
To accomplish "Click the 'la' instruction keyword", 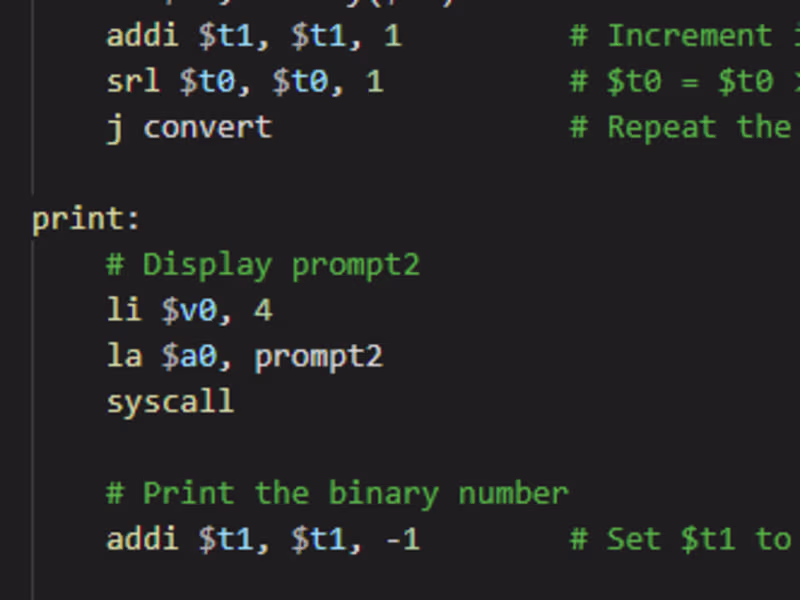I will coord(124,356).
